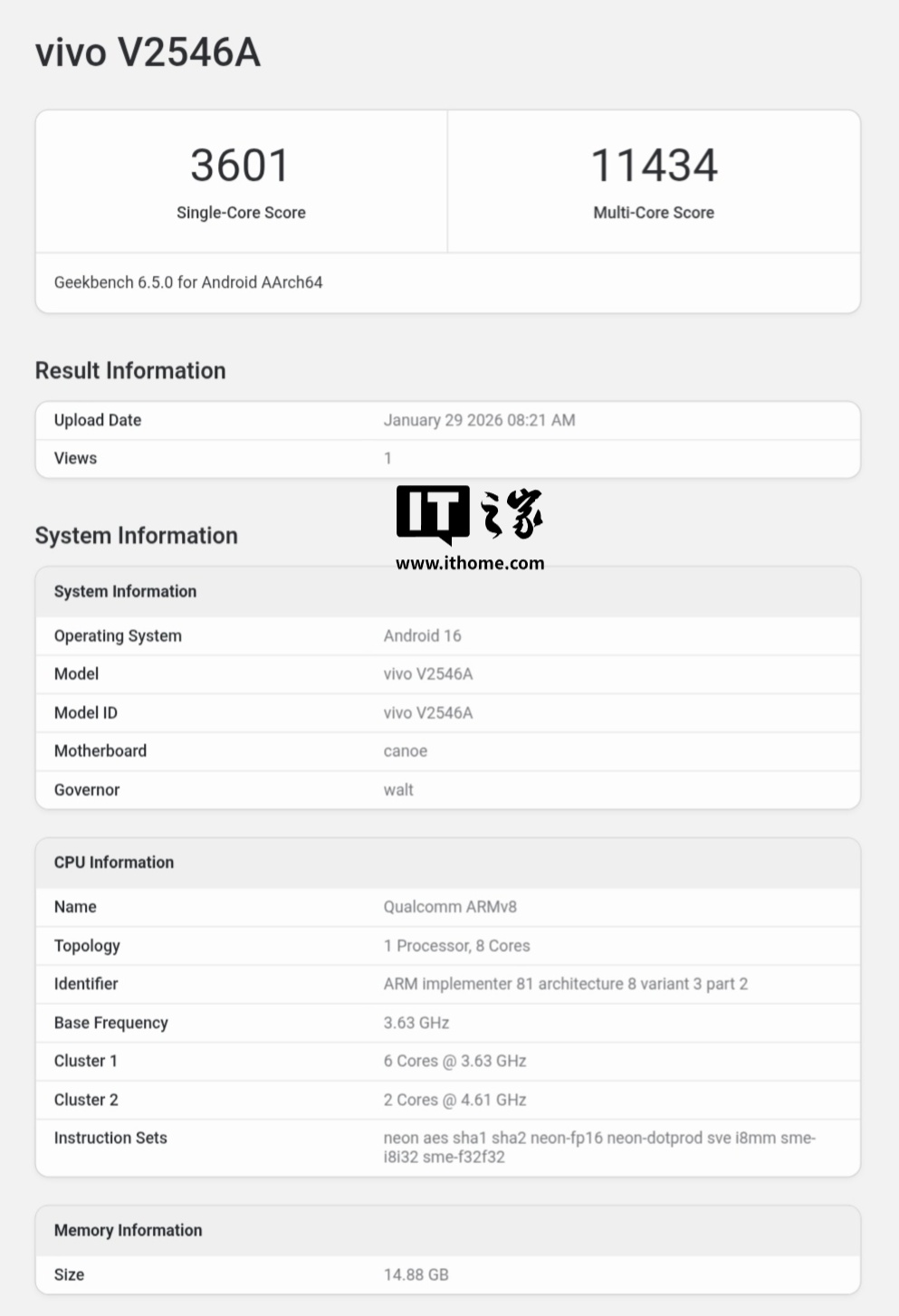This screenshot has width=899, height=1316.
Task: Click the Cluster 1 cores value
Action: [454, 1061]
